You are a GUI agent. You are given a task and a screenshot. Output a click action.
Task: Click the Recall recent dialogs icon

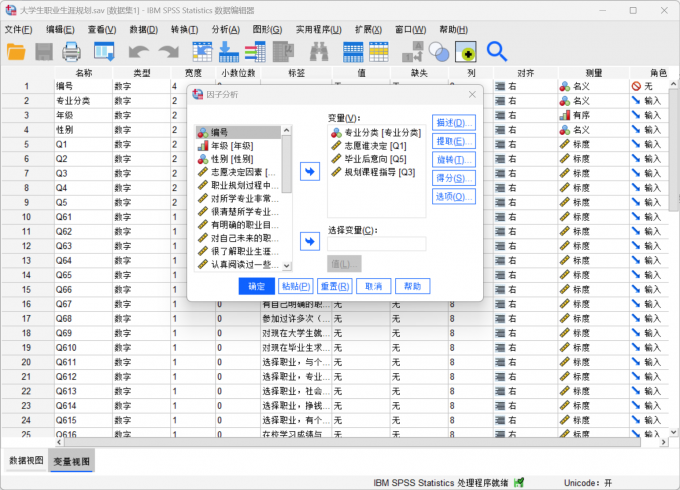(x=109, y=51)
